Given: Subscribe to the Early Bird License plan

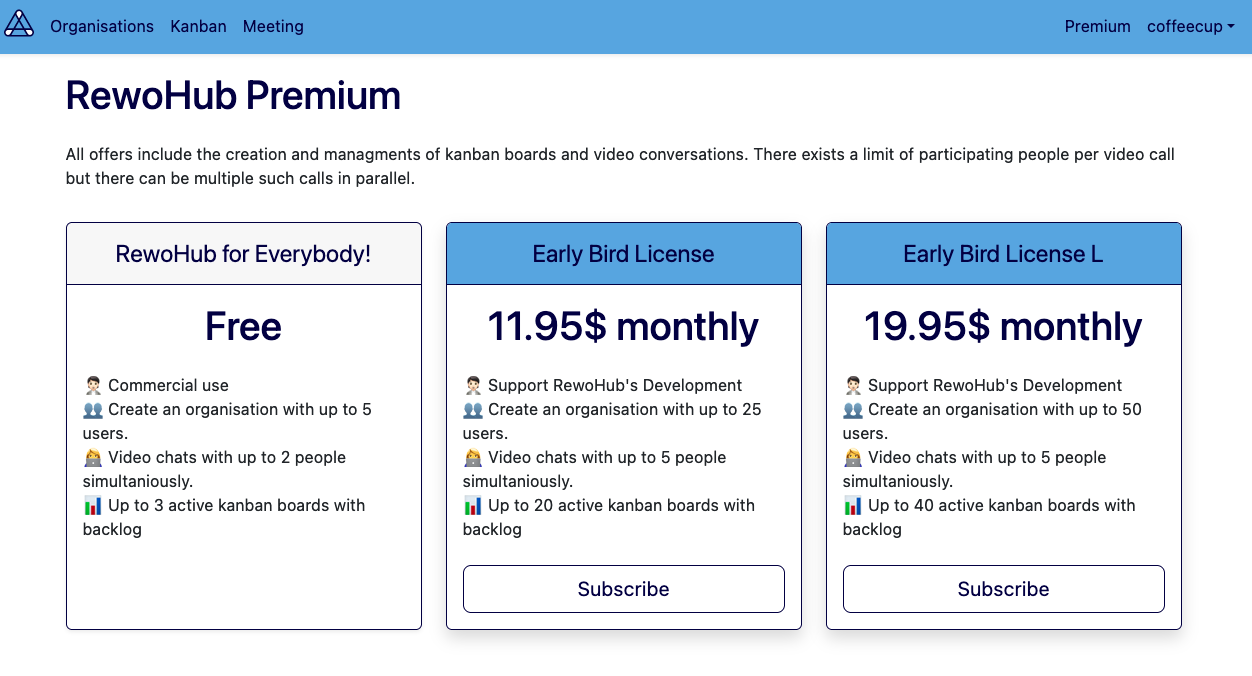Looking at the screenshot, I should click(623, 589).
